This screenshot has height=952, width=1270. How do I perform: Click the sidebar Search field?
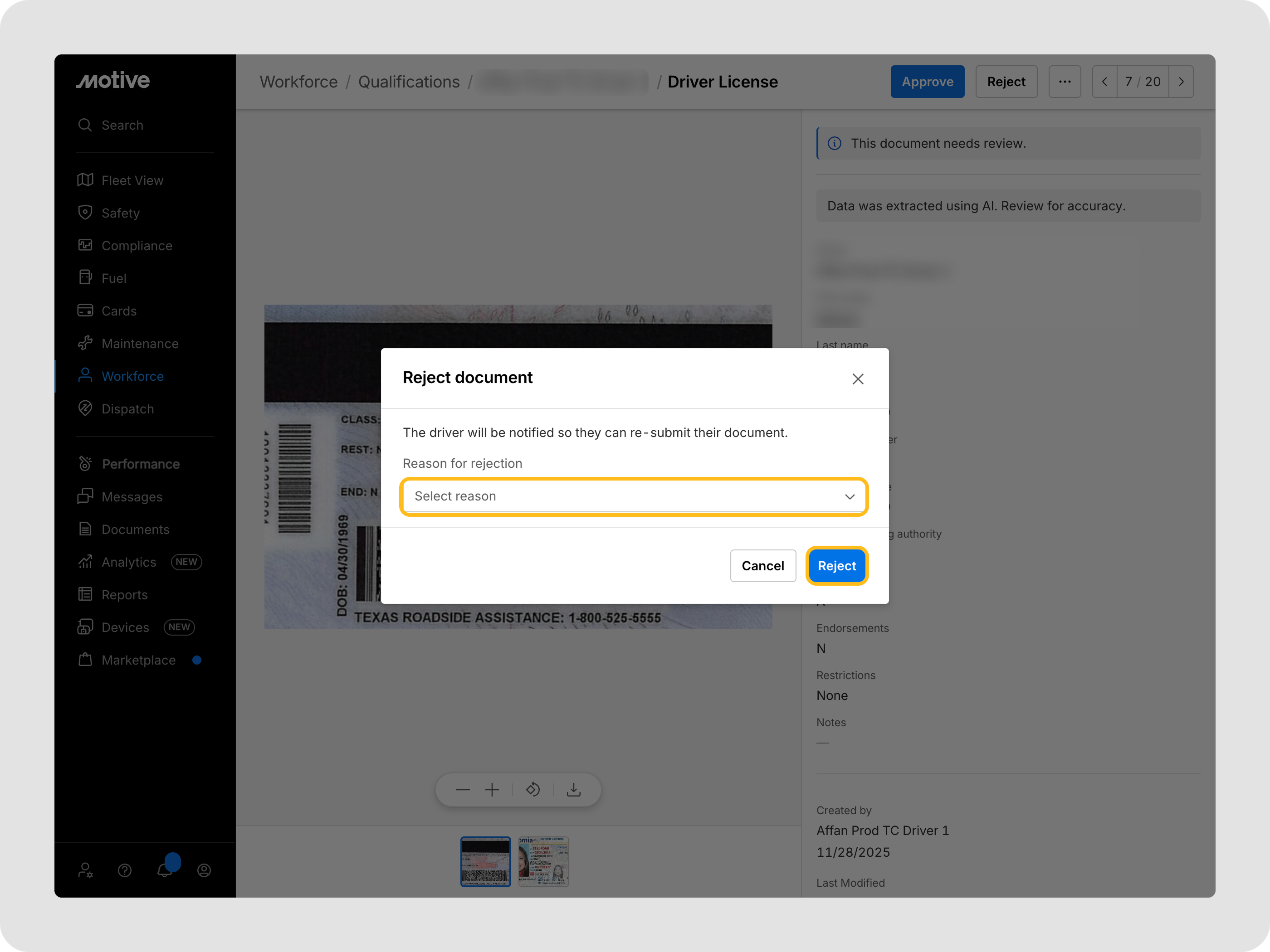122,125
